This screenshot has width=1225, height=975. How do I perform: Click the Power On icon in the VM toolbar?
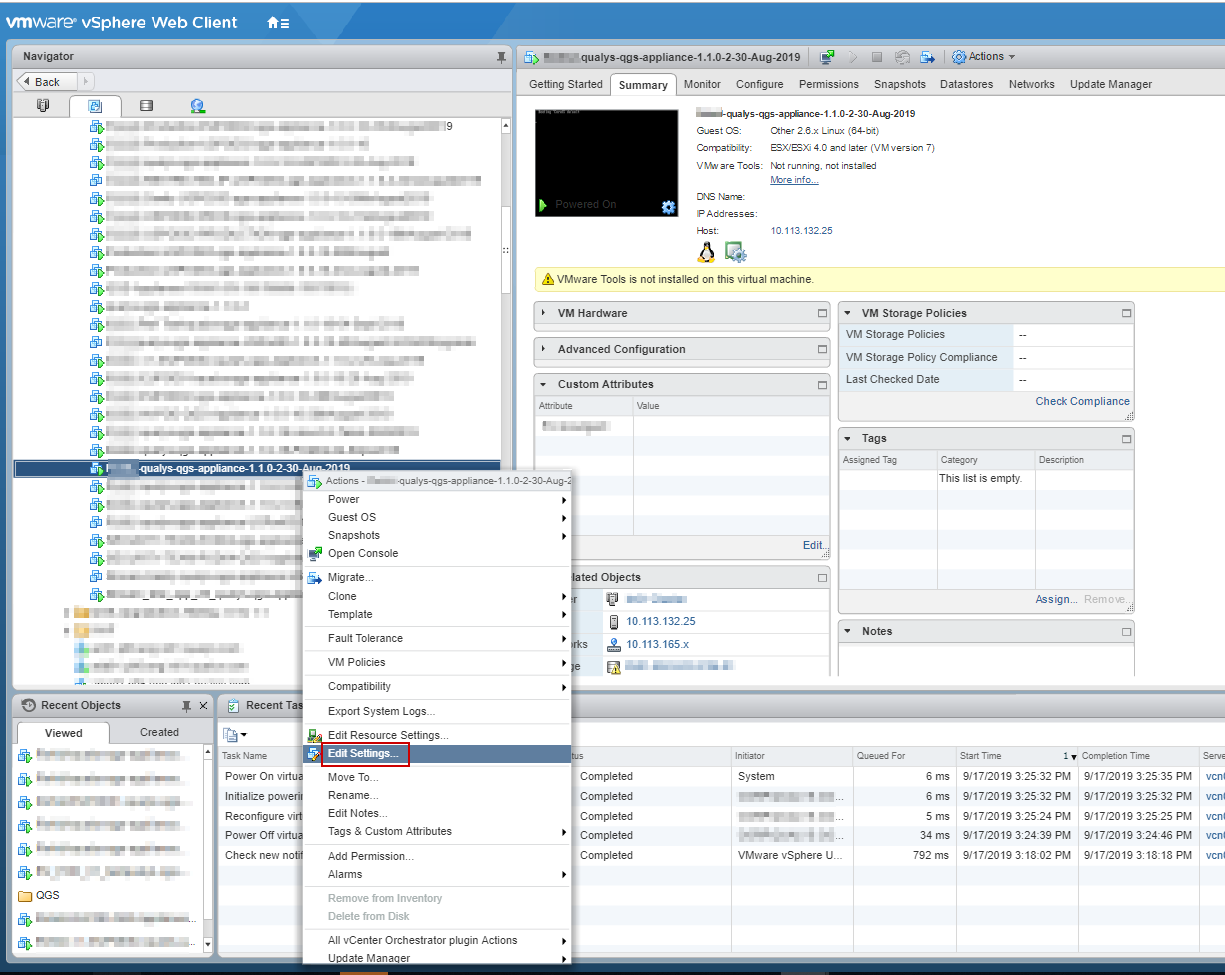[855, 57]
